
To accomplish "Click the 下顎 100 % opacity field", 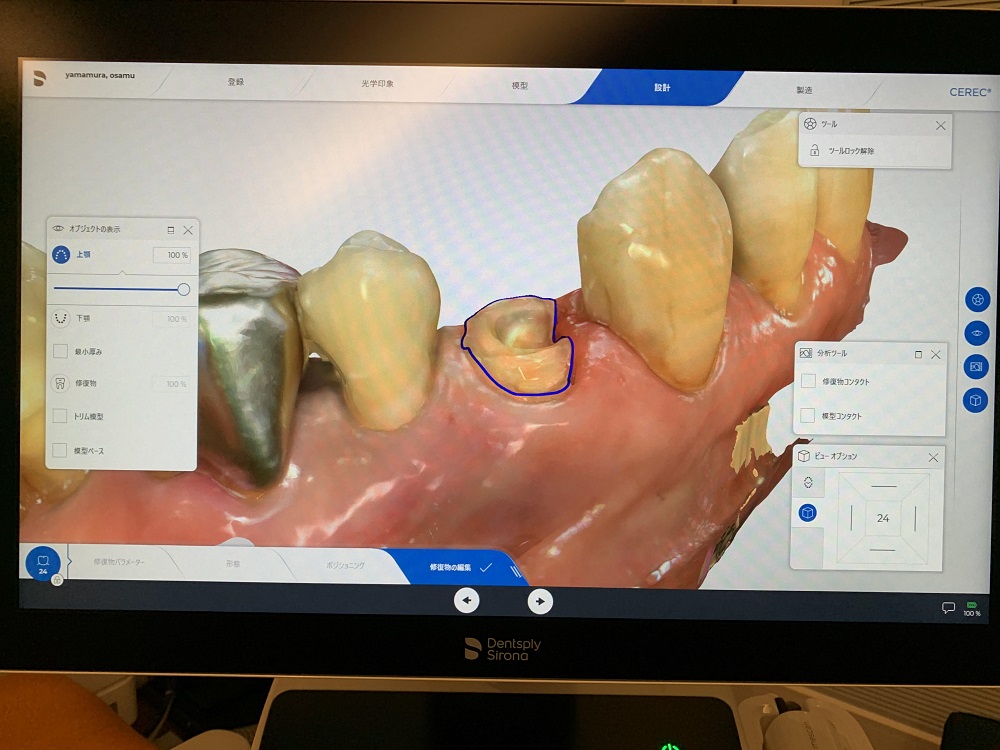I will (x=171, y=318).
